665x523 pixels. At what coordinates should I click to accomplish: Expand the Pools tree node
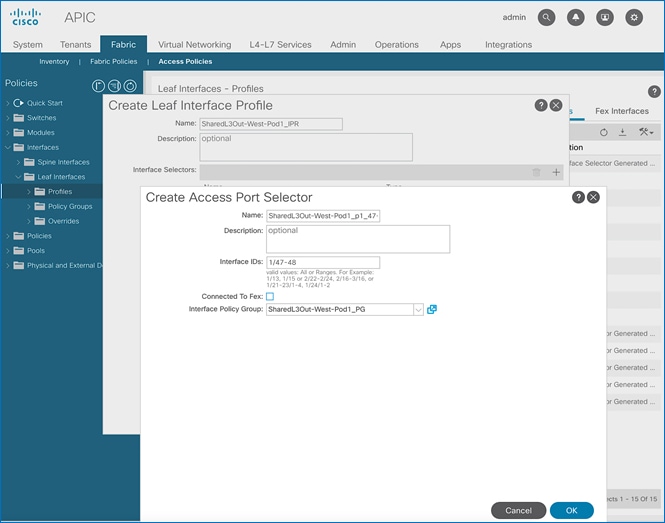[8, 250]
